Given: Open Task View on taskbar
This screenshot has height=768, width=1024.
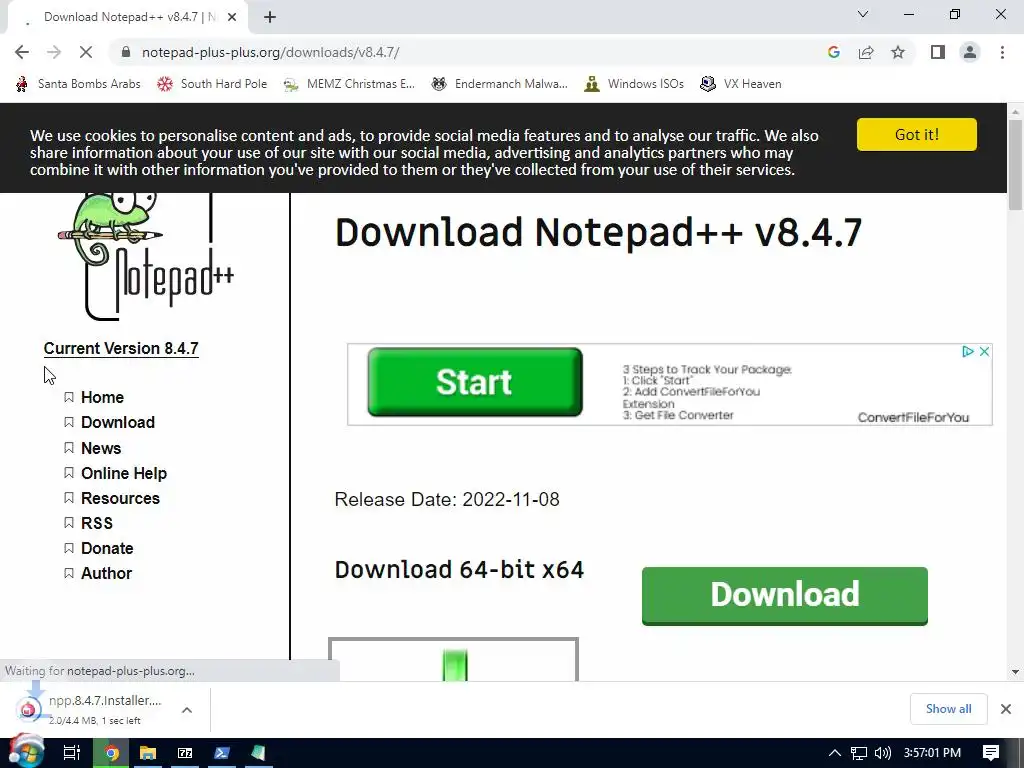Looking at the screenshot, I should tap(71, 753).
